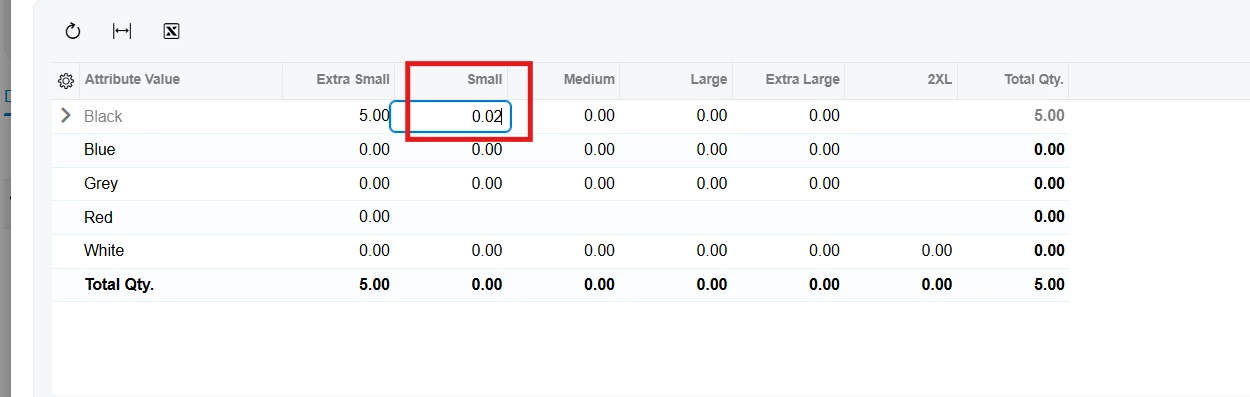Sort by the Attribute Value column header

tap(132, 79)
